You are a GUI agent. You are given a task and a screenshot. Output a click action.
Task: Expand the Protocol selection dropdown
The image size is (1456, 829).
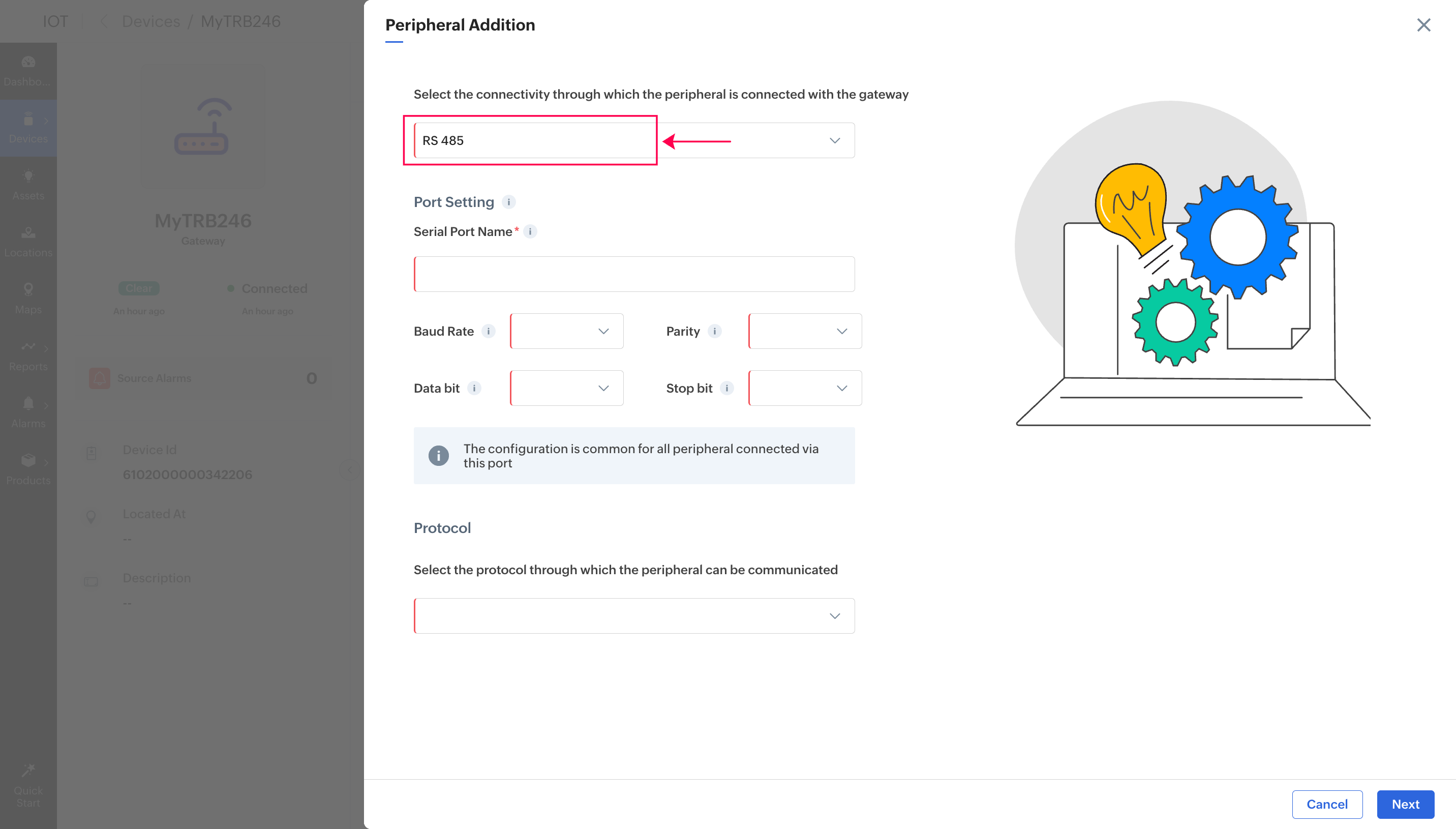pos(634,616)
